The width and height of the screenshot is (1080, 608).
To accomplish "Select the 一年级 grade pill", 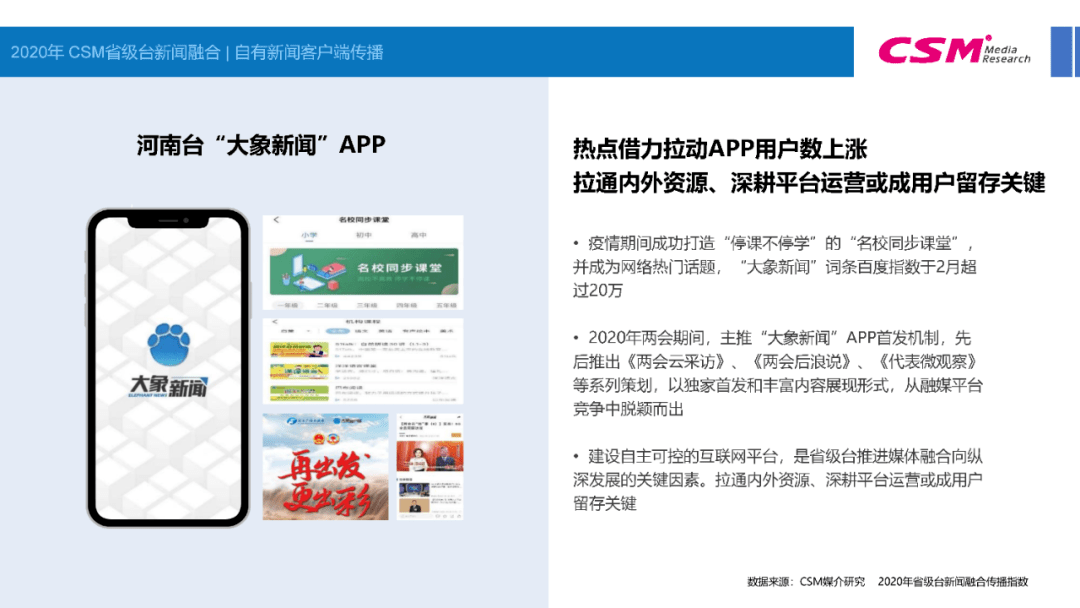I will [x=289, y=303].
